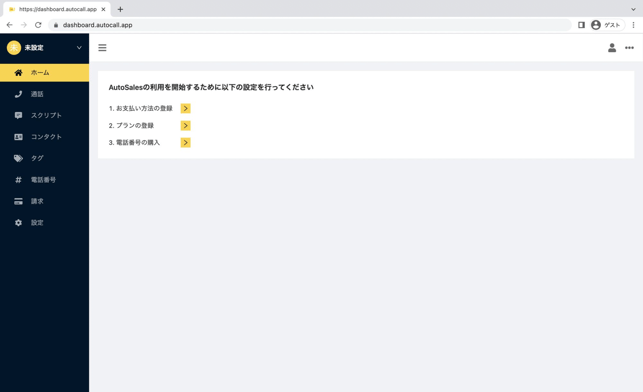Viewport: 643px width, 392px height.
Task: Click the script speech bubble icon
Action: tap(18, 116)
